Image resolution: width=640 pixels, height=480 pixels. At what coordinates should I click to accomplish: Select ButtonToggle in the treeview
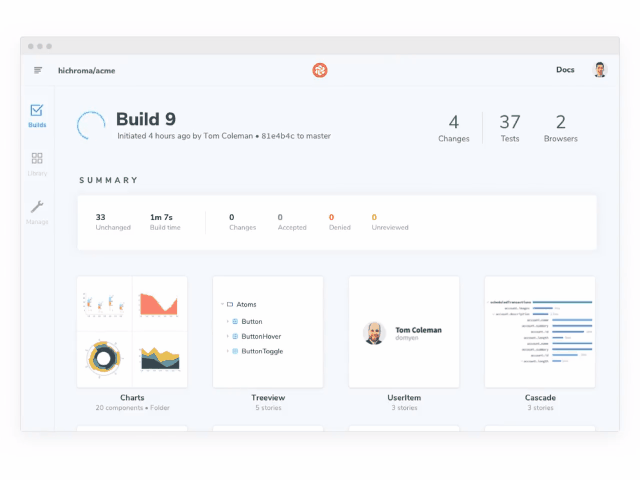pyautogui.click(x=263, y=351)
